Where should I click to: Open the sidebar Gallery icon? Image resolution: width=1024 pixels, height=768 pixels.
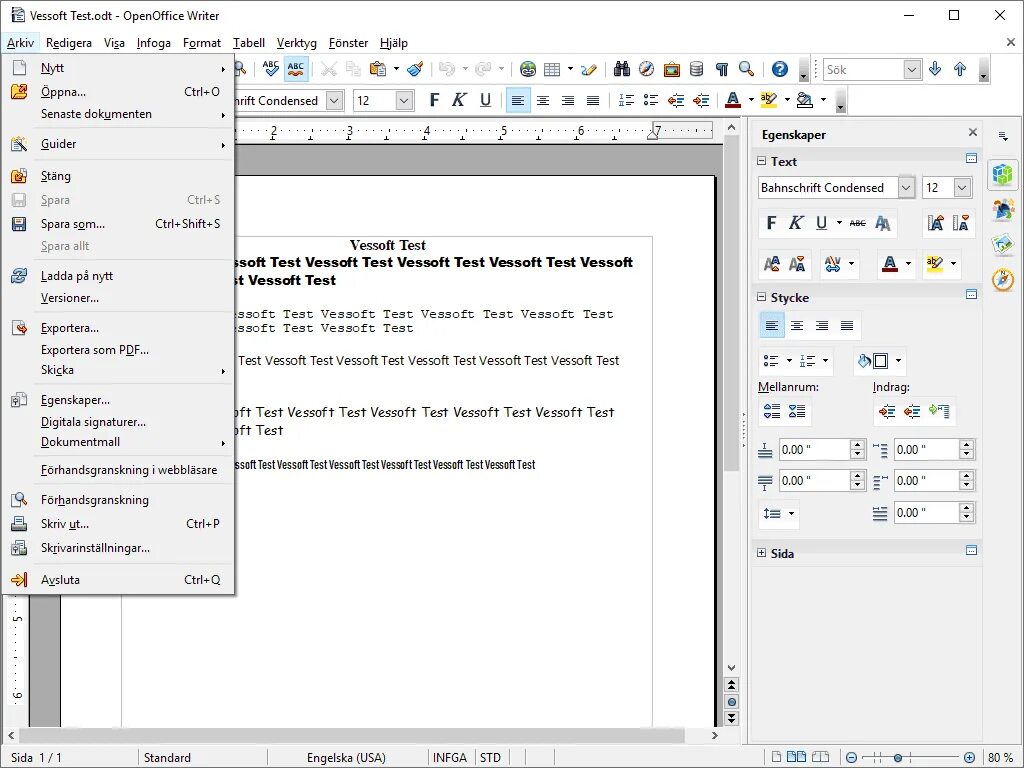pos(1002,244)
